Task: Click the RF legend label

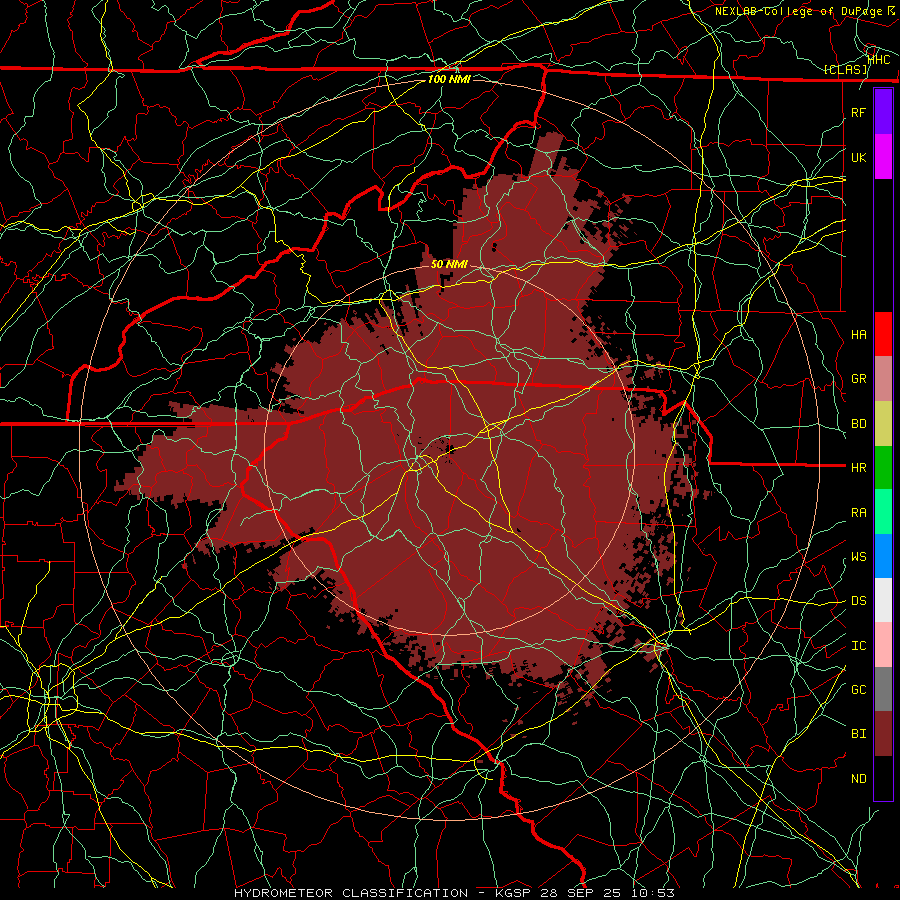Action: tap(859, 112)
